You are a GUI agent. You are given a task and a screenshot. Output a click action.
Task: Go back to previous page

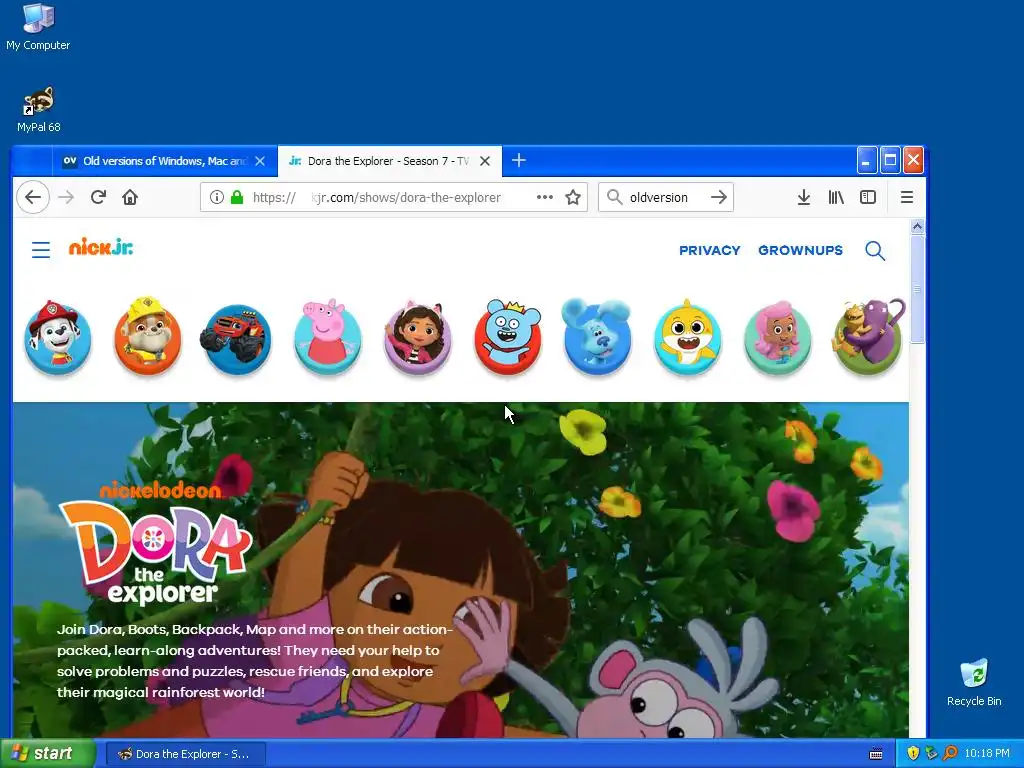(33, 197)
